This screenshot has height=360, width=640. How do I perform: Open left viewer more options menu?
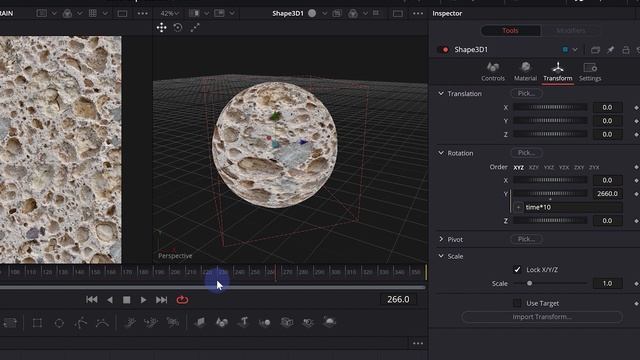click(142, 13)
